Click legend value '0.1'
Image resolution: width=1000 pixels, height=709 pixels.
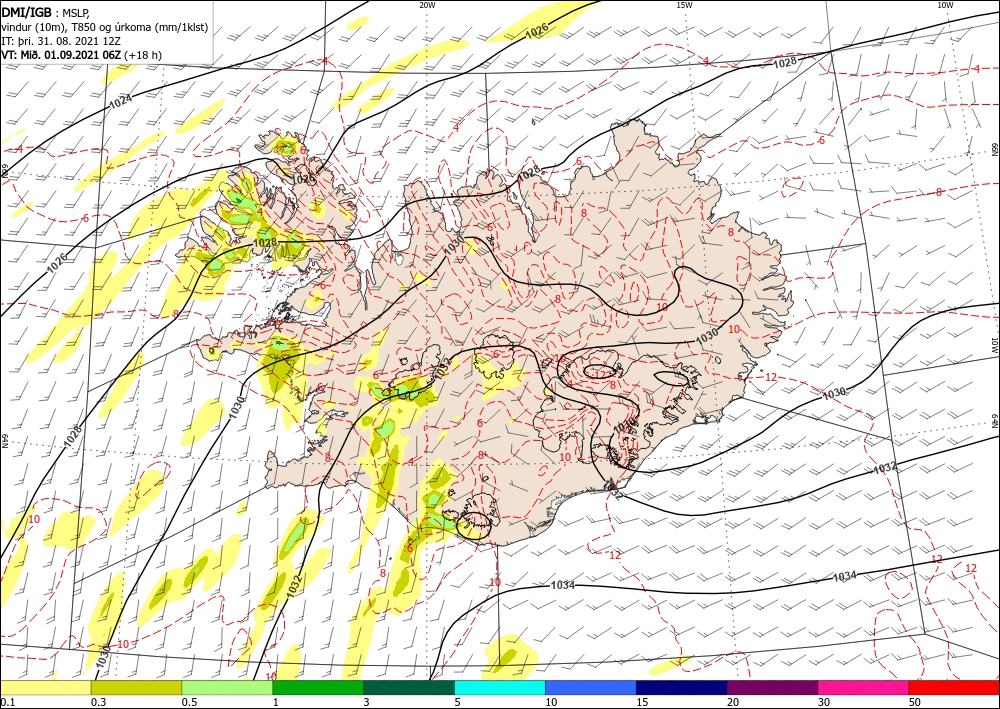[x=6, y=702]
